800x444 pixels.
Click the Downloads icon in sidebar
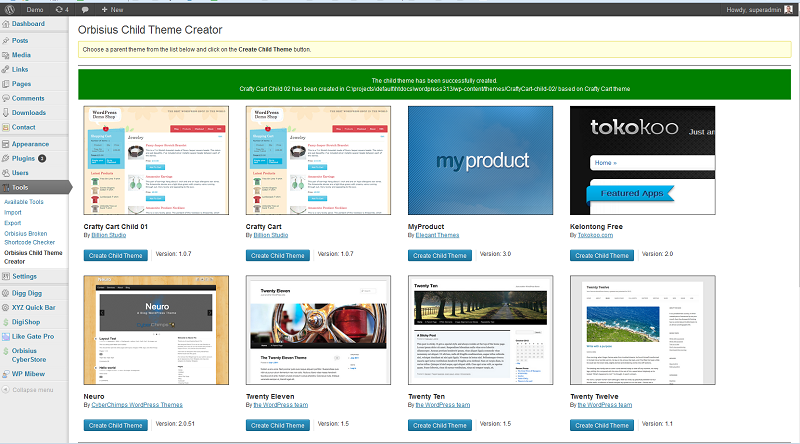click(6, 112)
